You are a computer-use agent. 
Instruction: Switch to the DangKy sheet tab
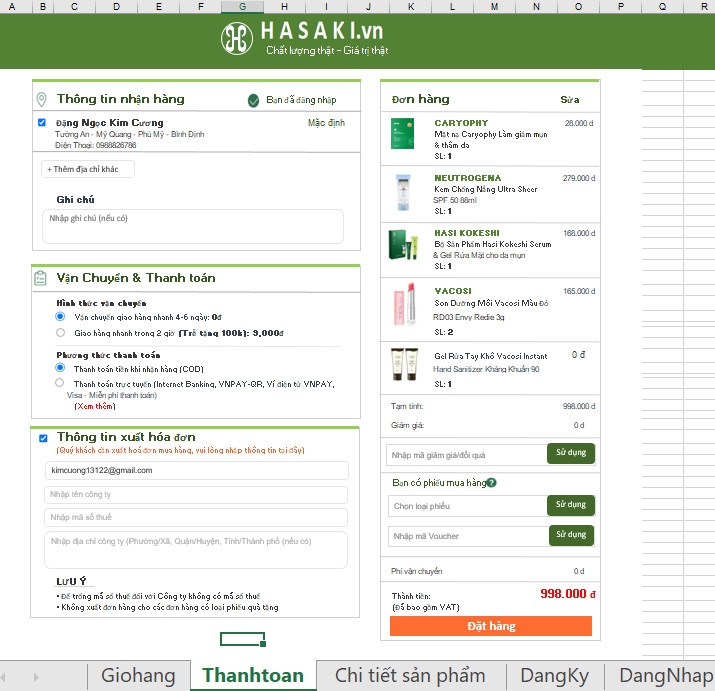click(x=554, y=675)
